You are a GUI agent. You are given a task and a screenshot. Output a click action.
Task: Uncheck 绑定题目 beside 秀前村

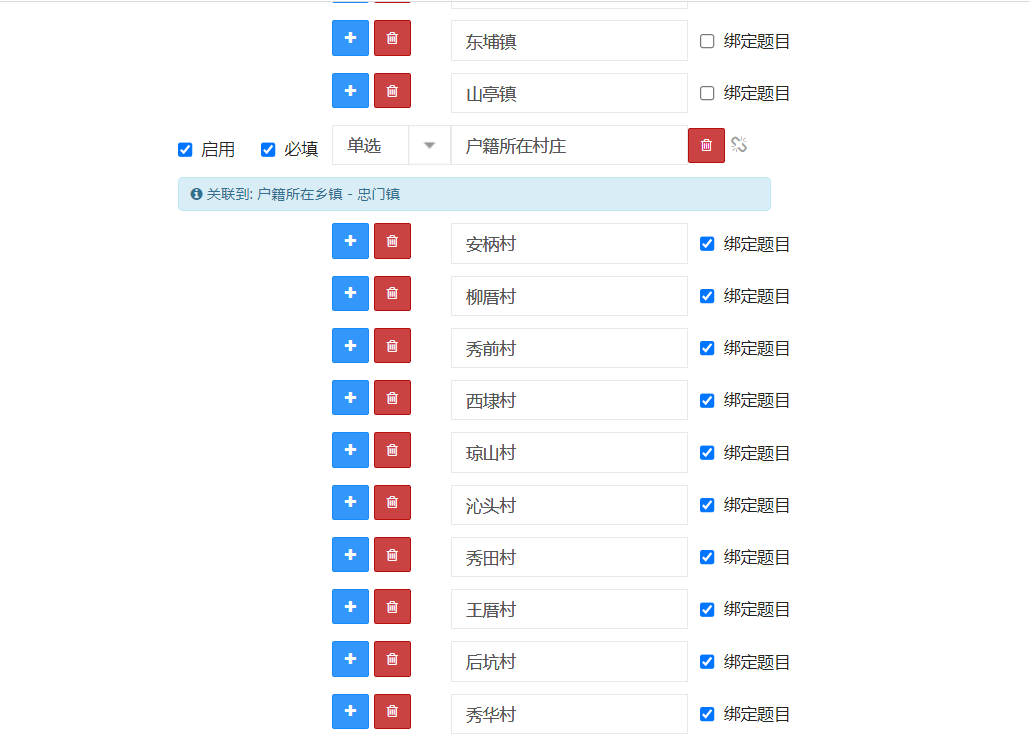(707, 347)
